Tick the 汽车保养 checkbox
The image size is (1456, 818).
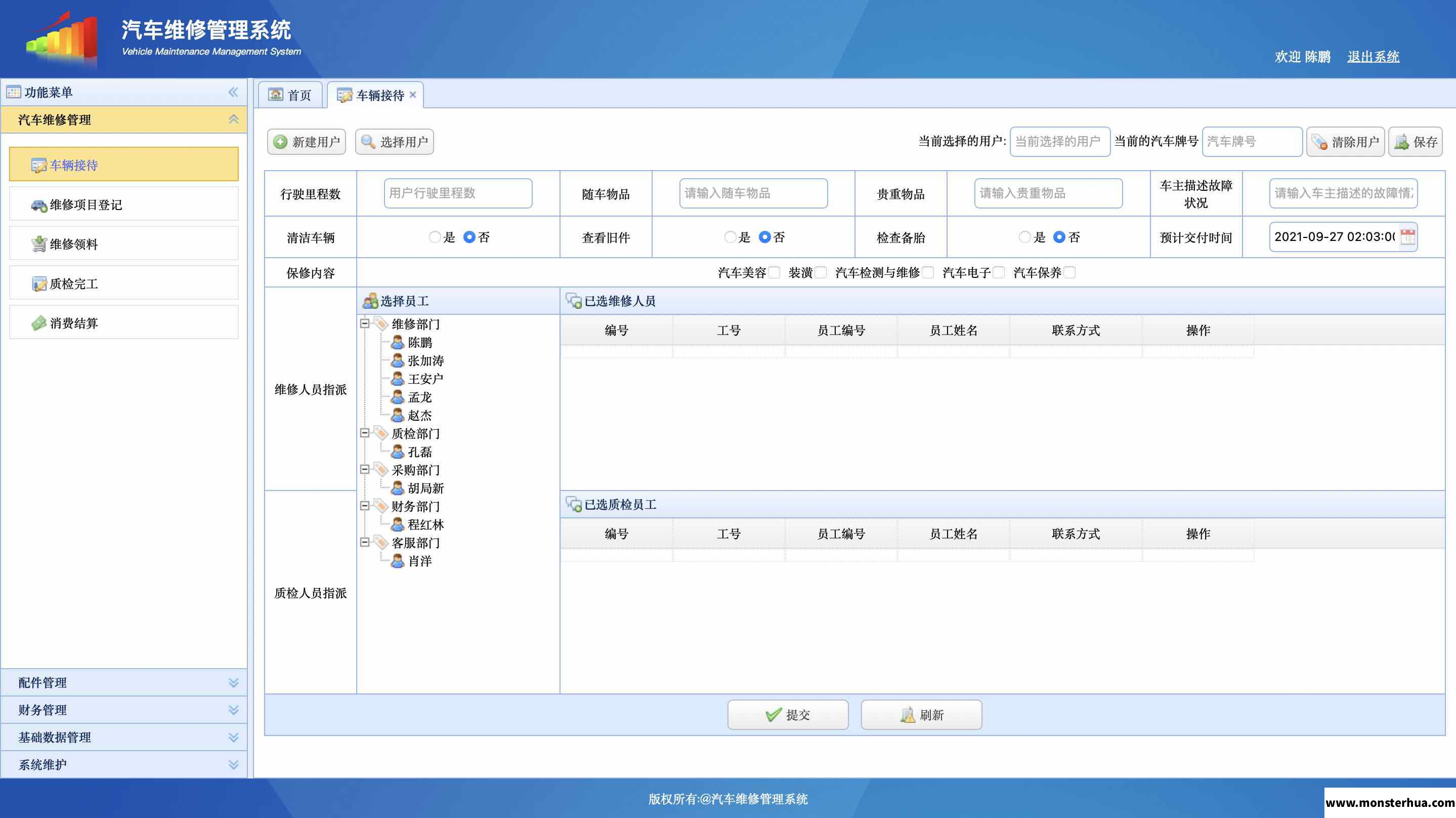[x=1069, y=273]
